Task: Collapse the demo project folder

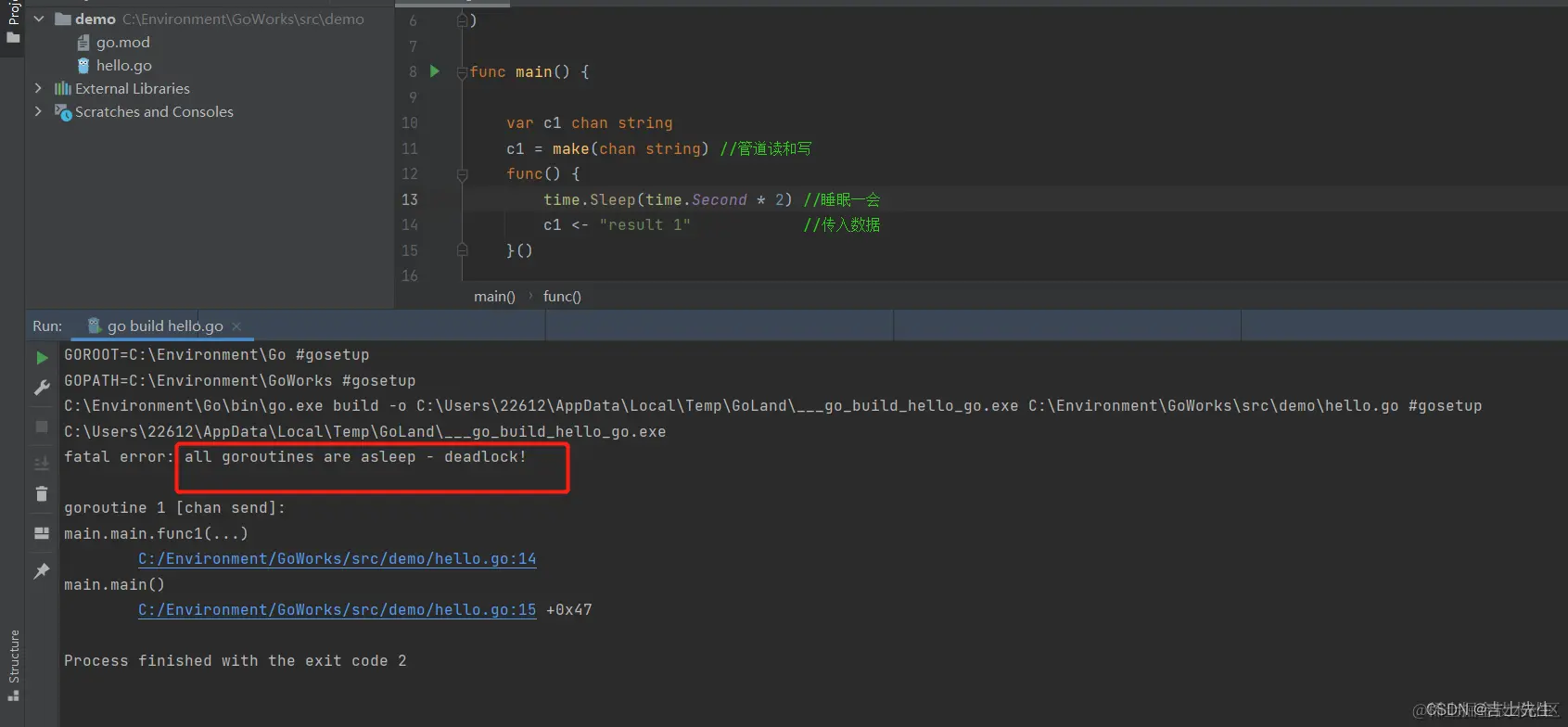Action: pos(39,19)
